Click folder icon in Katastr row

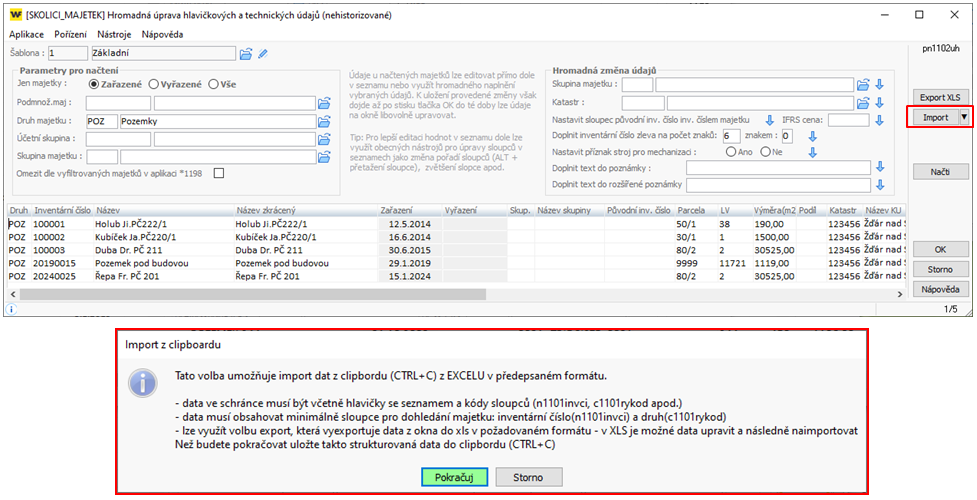pyautogui.click(x=863, y=102)
